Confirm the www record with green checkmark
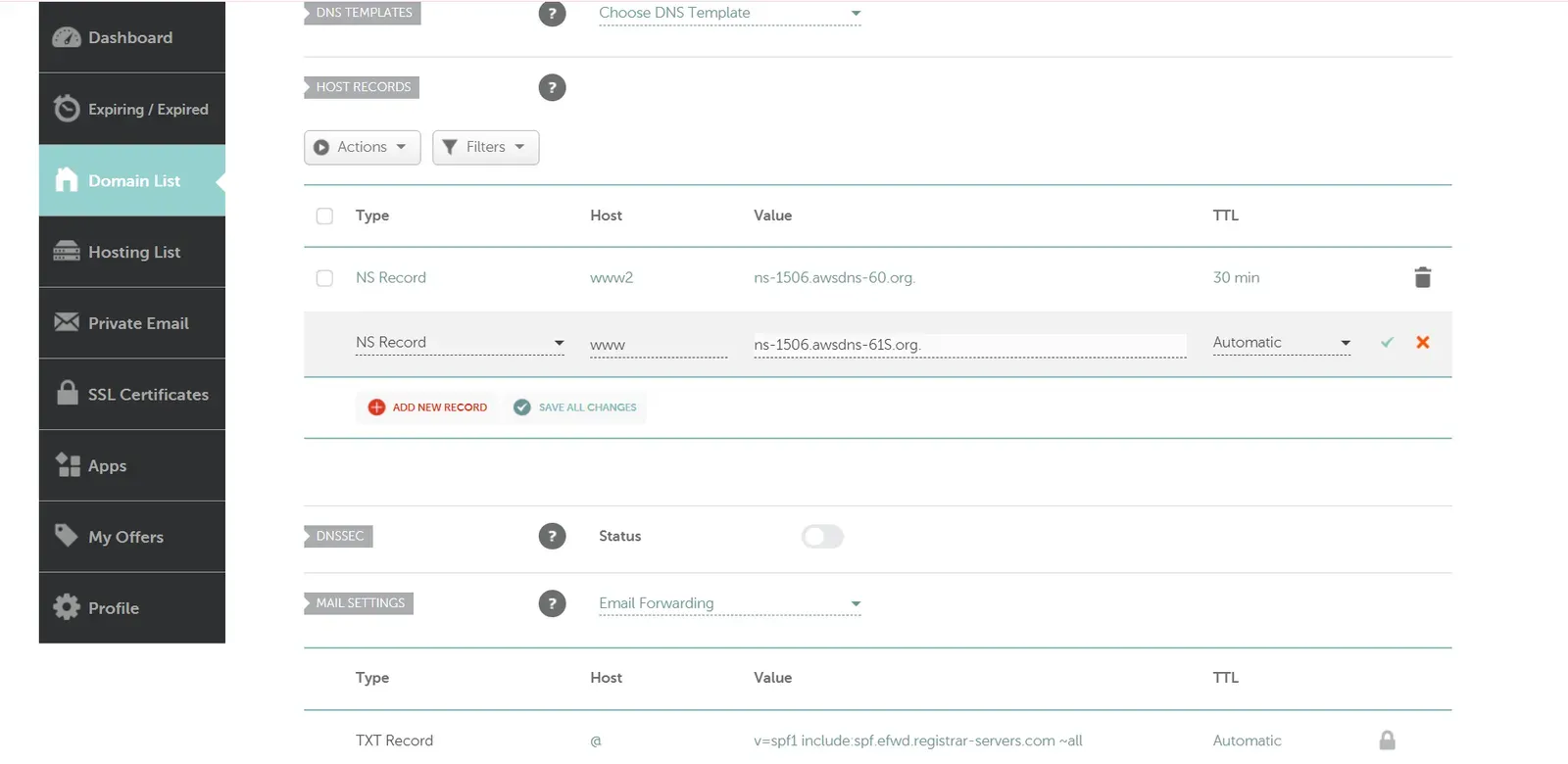 coord(1387,342)
